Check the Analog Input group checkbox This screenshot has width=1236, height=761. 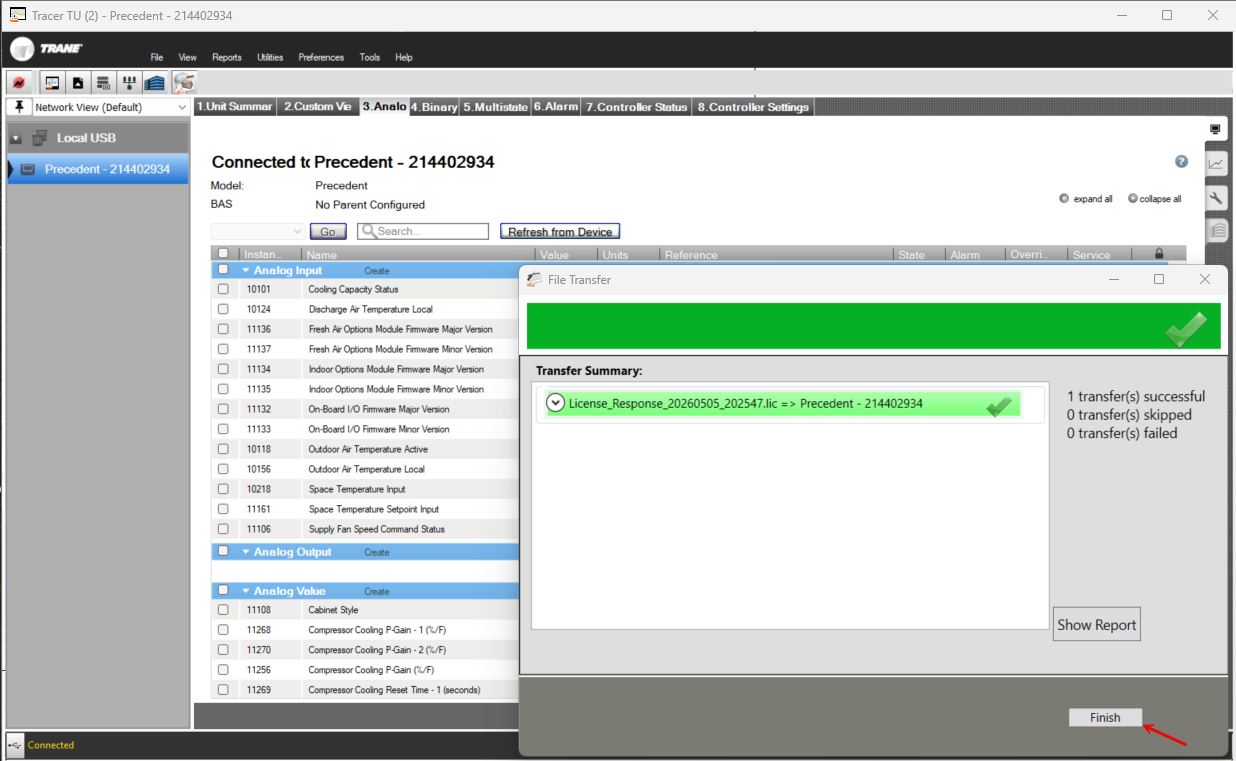(223, 270)
